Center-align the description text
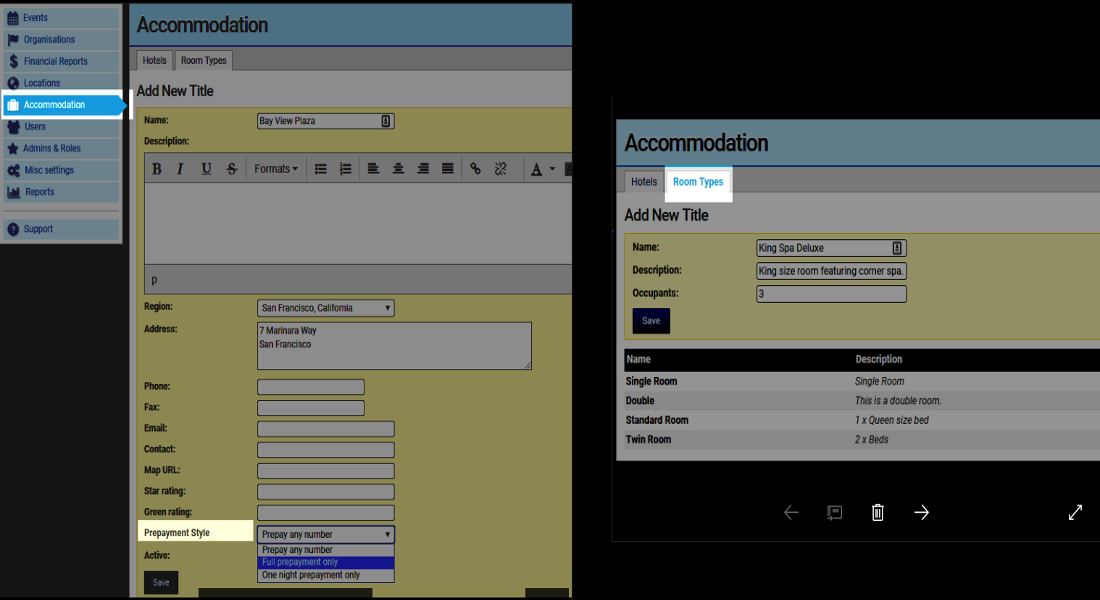This screenshot has height=600, width=1100. coord(398,169)
